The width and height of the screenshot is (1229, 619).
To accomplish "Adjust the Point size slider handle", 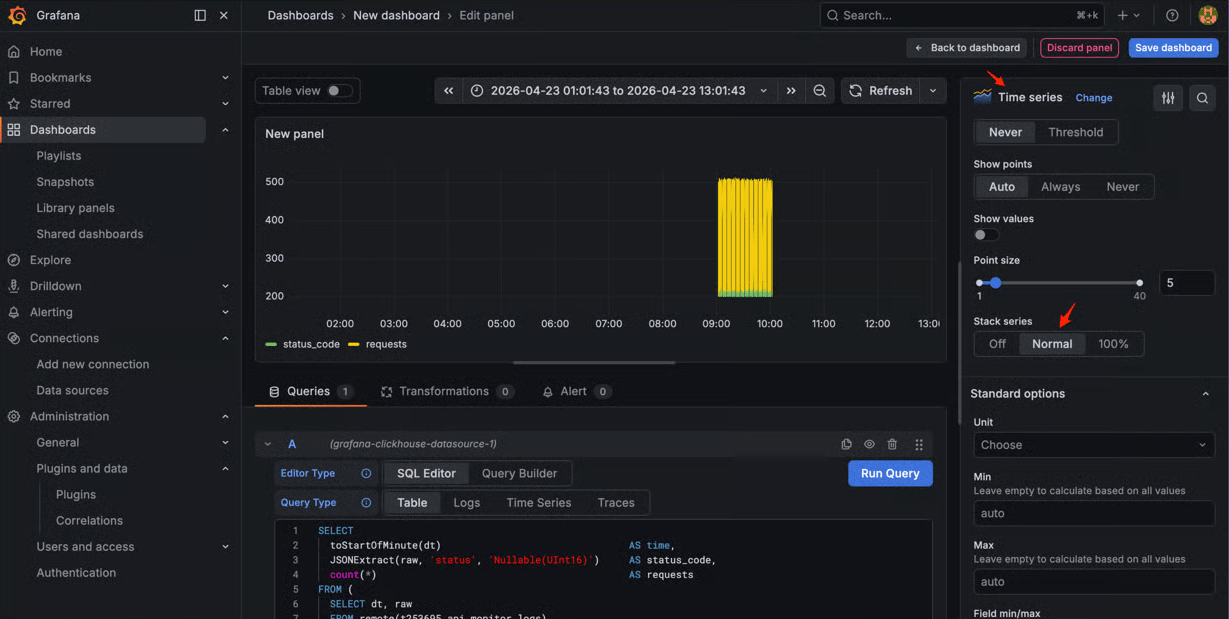I will (995, 283).
